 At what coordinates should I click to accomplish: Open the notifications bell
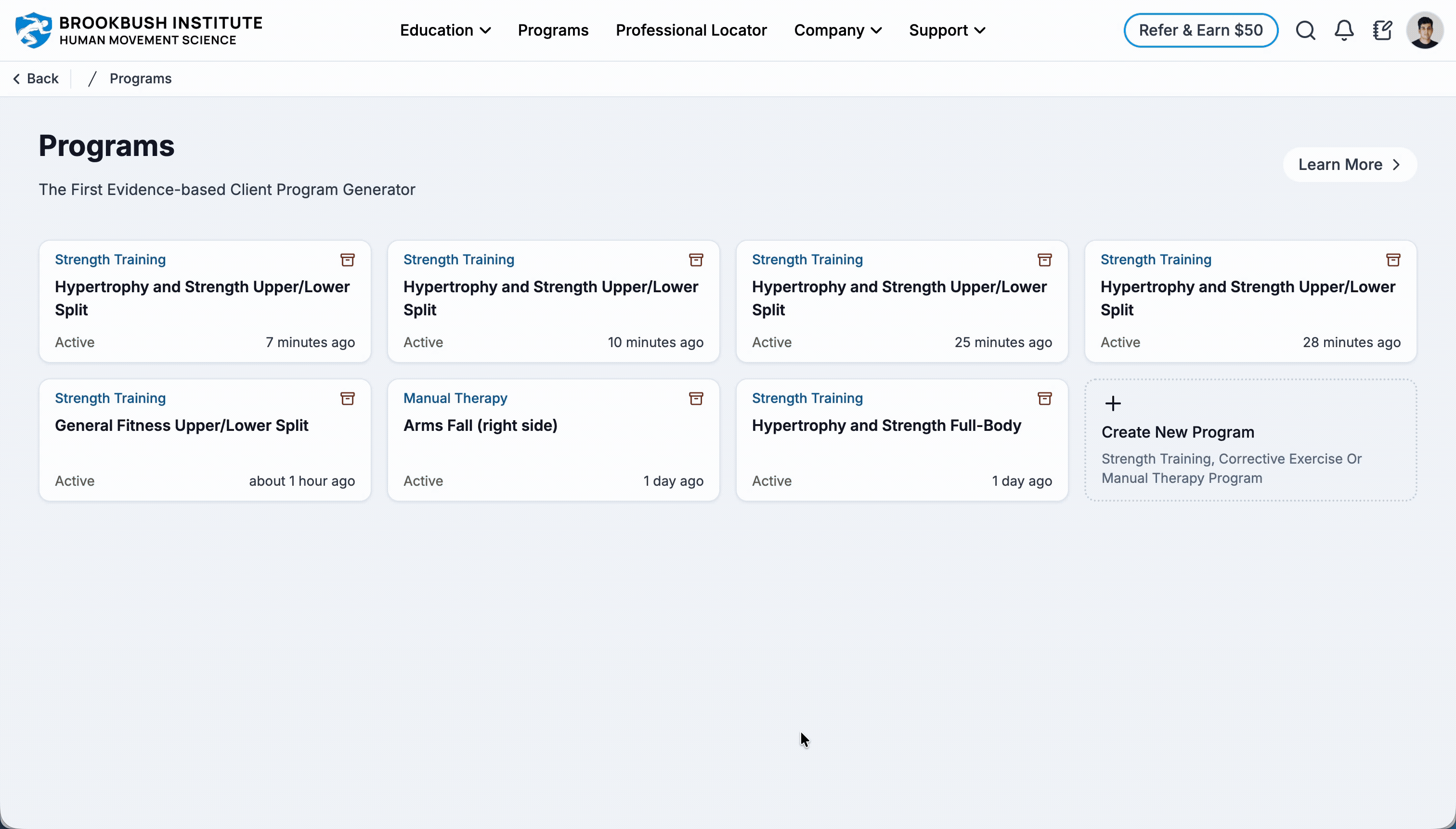click(x=1344, y=30)
